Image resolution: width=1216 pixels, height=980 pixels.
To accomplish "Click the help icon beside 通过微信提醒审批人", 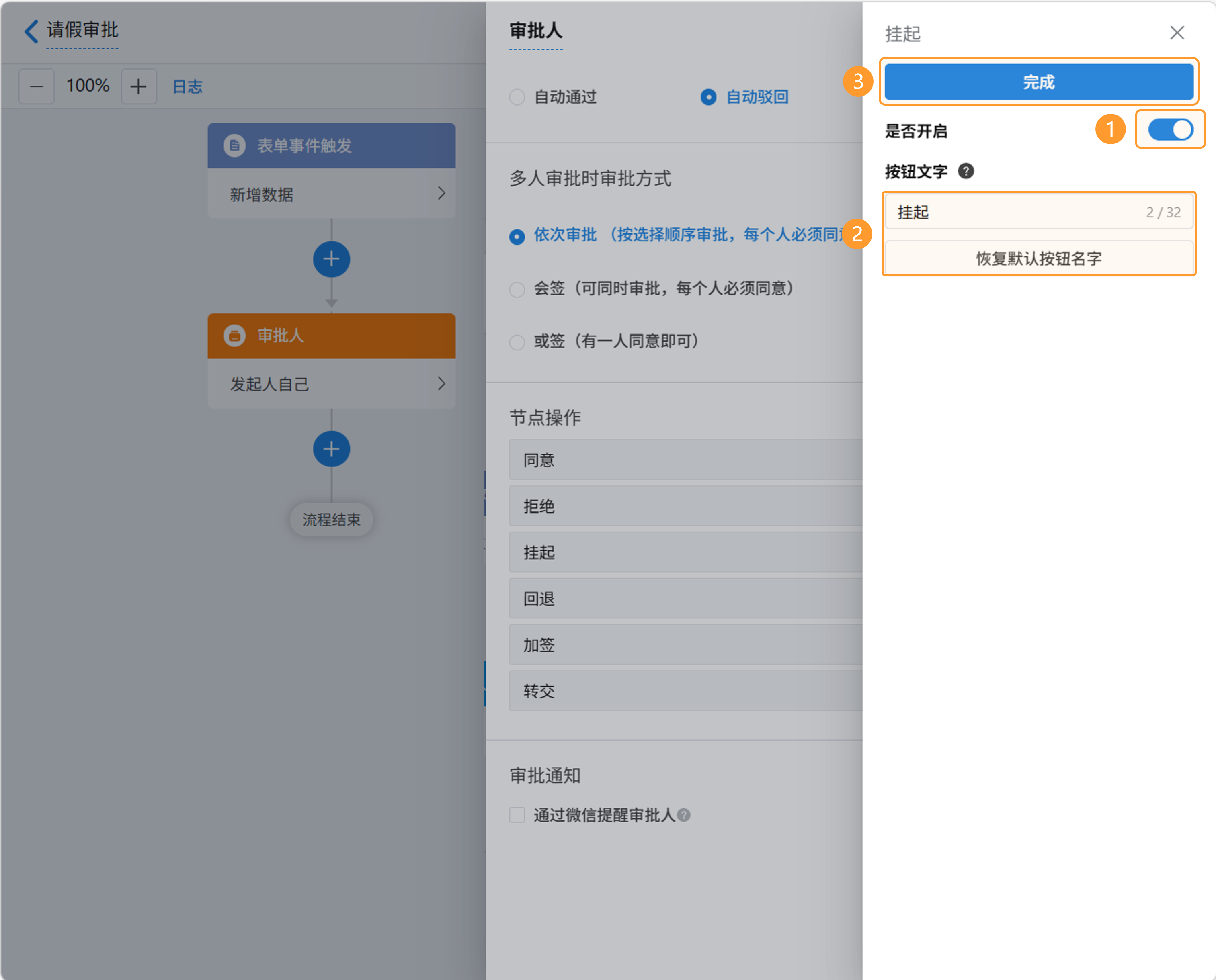I will (x=683, y=814).
